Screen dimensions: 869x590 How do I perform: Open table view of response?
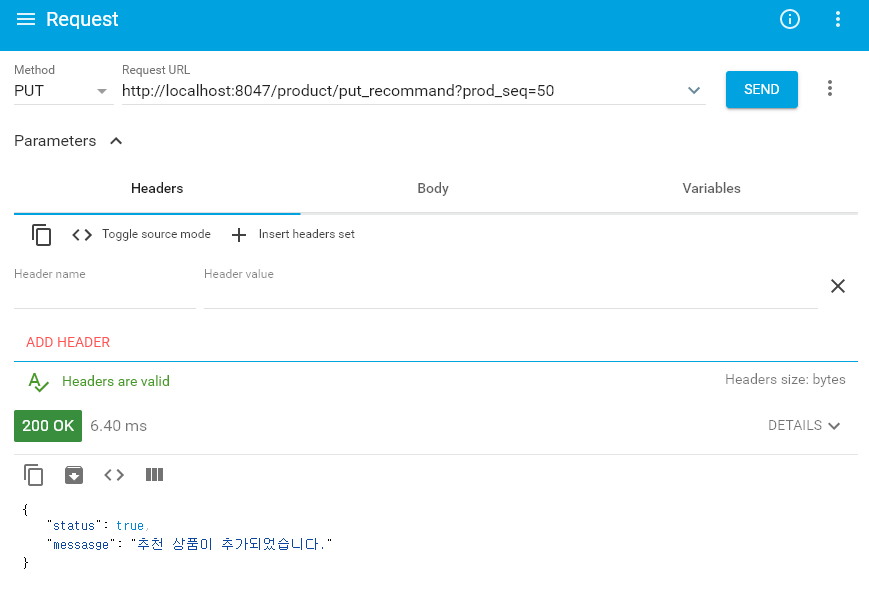154,475
